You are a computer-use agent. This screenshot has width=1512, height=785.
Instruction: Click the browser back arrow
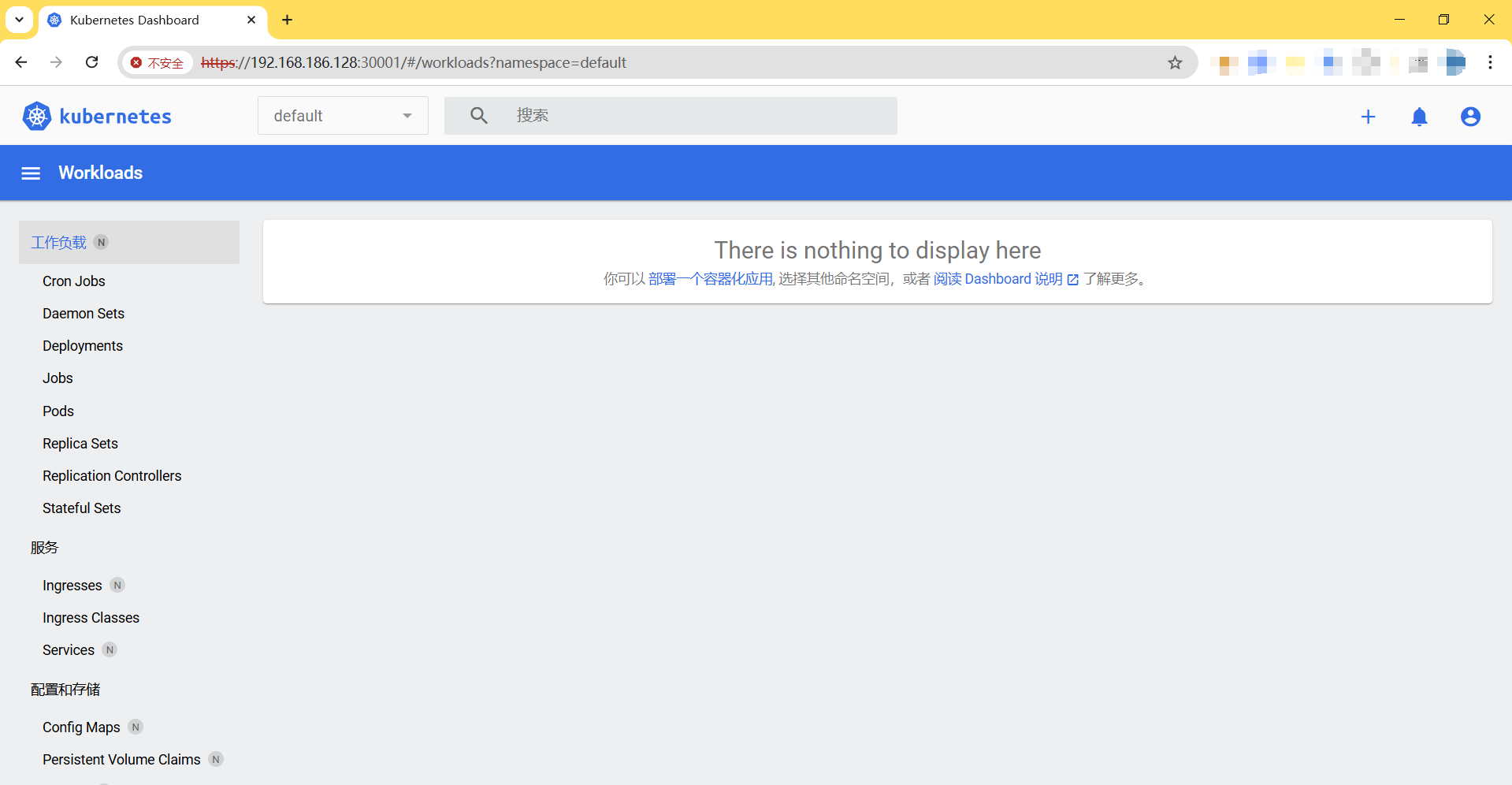tap(21, 62)
